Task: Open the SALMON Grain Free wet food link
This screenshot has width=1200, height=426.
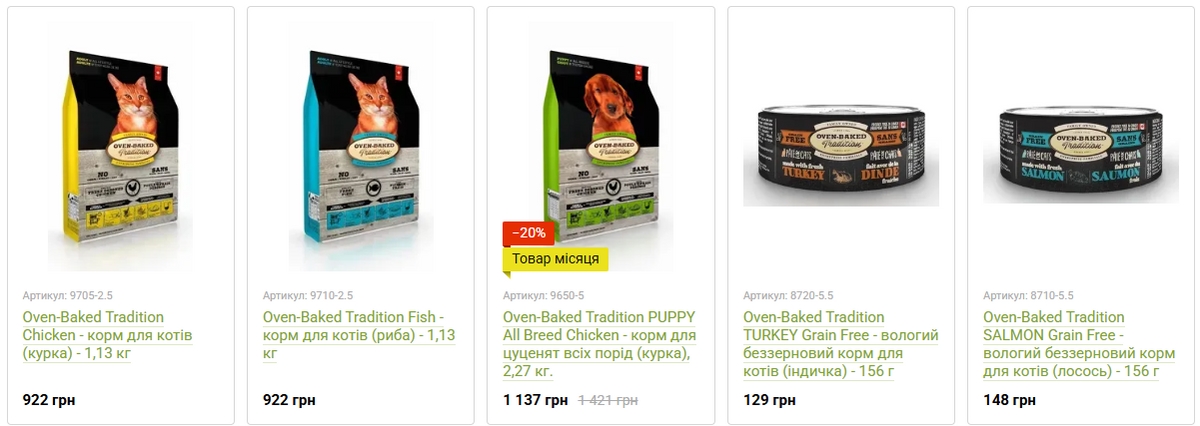Action: click(x=1079, y=344)
